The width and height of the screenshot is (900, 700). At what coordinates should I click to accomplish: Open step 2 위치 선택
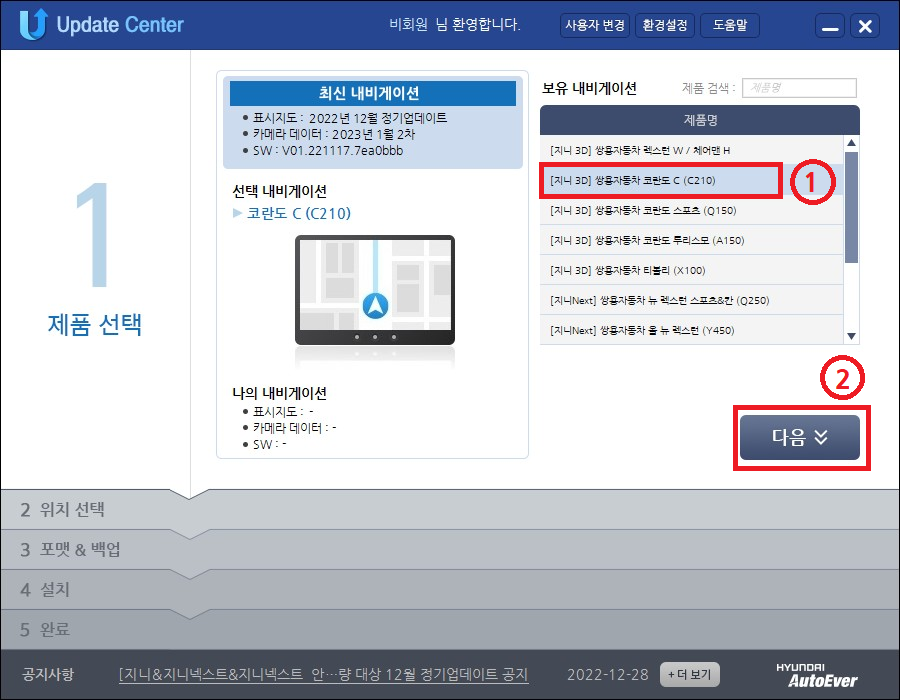(x=450, y=510)
